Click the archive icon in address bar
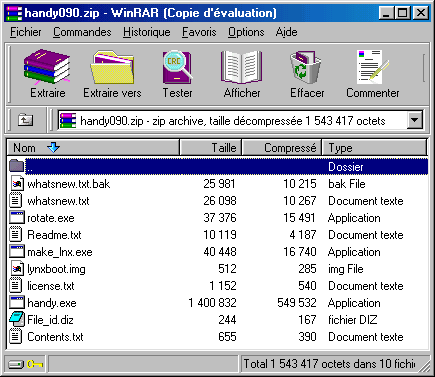The image size is (435, 377). coord(68,120)
